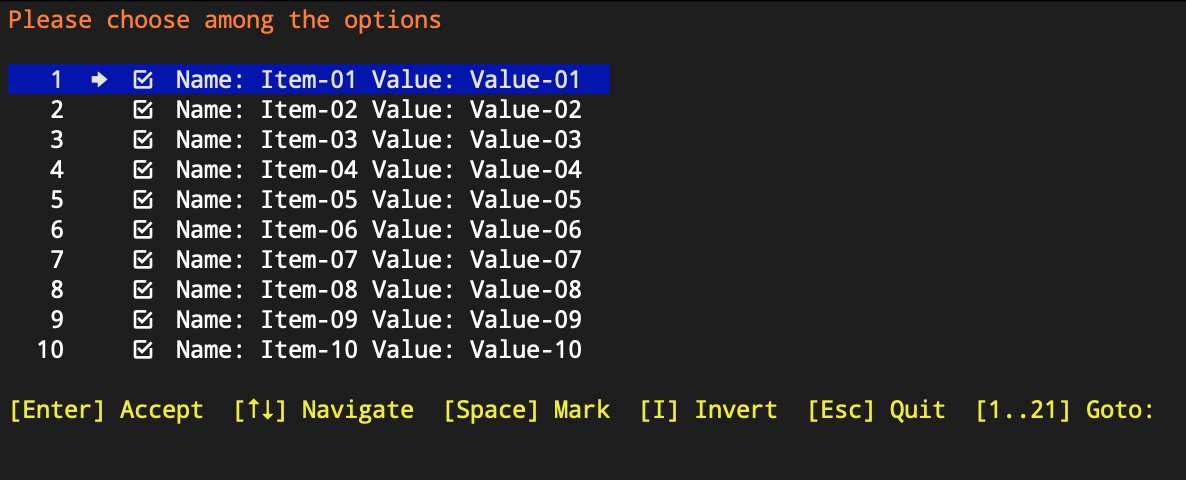Toggle the checkbox for Item-03
The height and width of the screenshot is (480, 1186).
[143, 140]
